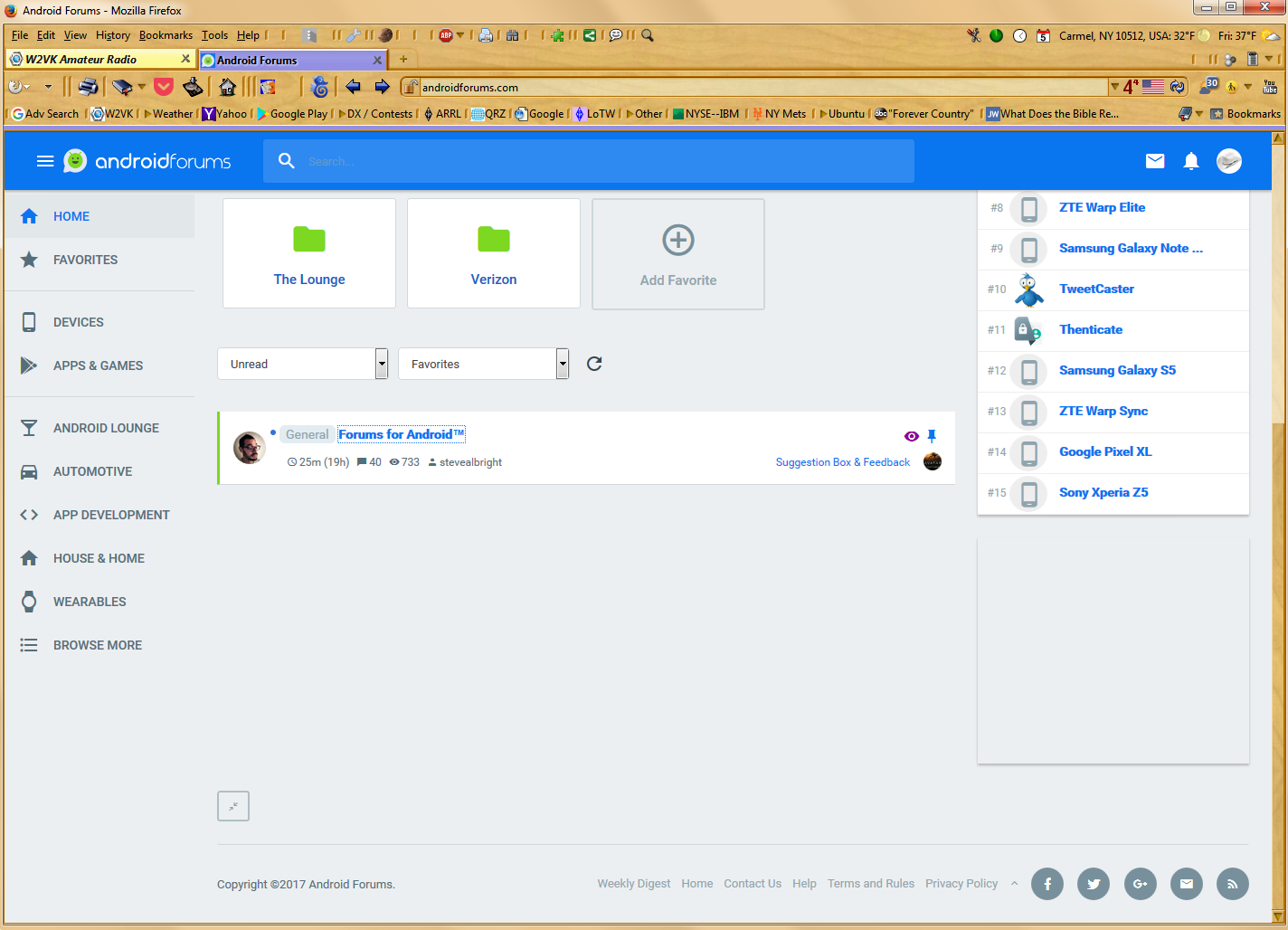Open the hamburger navigation menu
Viewport: 1288px width, 930px height.
44,161
